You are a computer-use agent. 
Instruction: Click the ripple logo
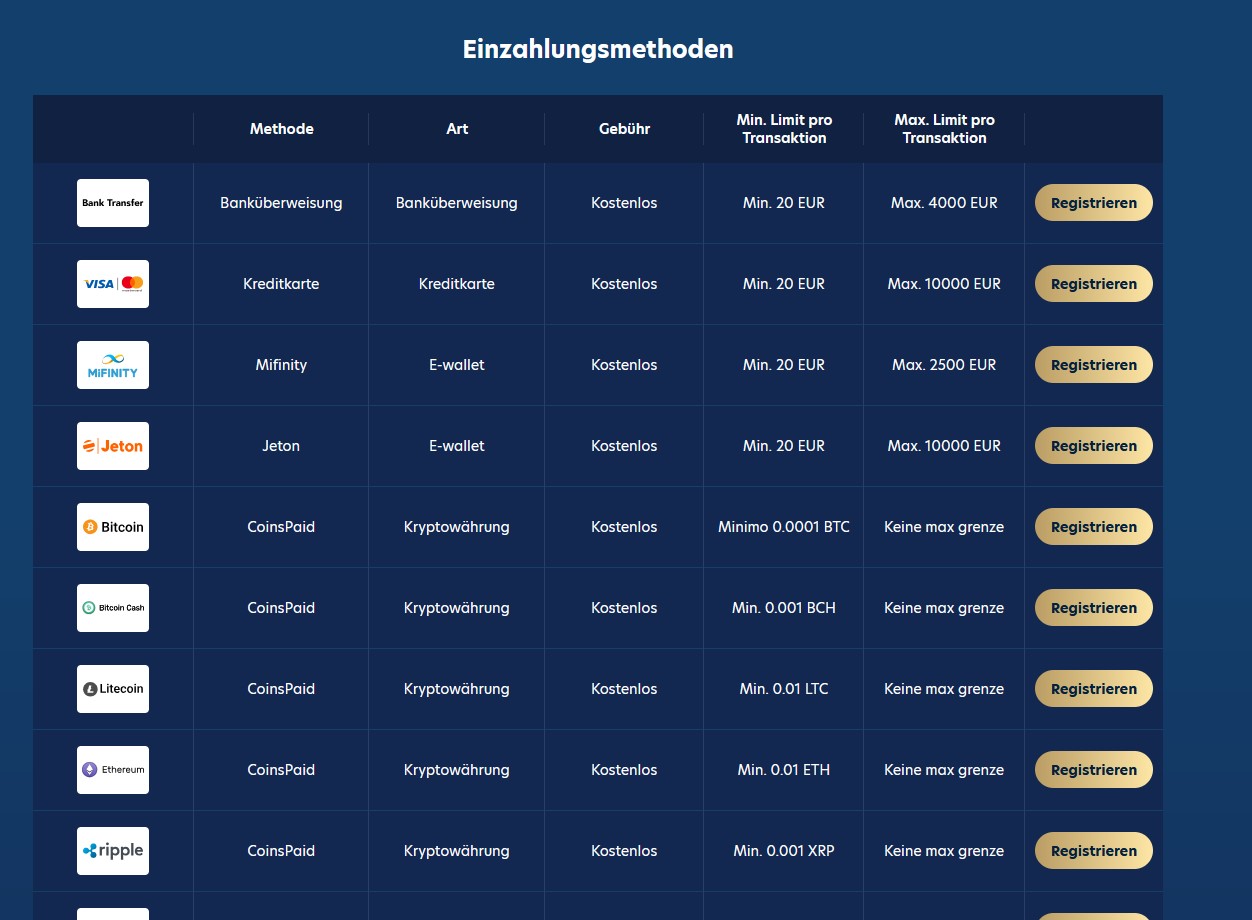click(113, 851)
